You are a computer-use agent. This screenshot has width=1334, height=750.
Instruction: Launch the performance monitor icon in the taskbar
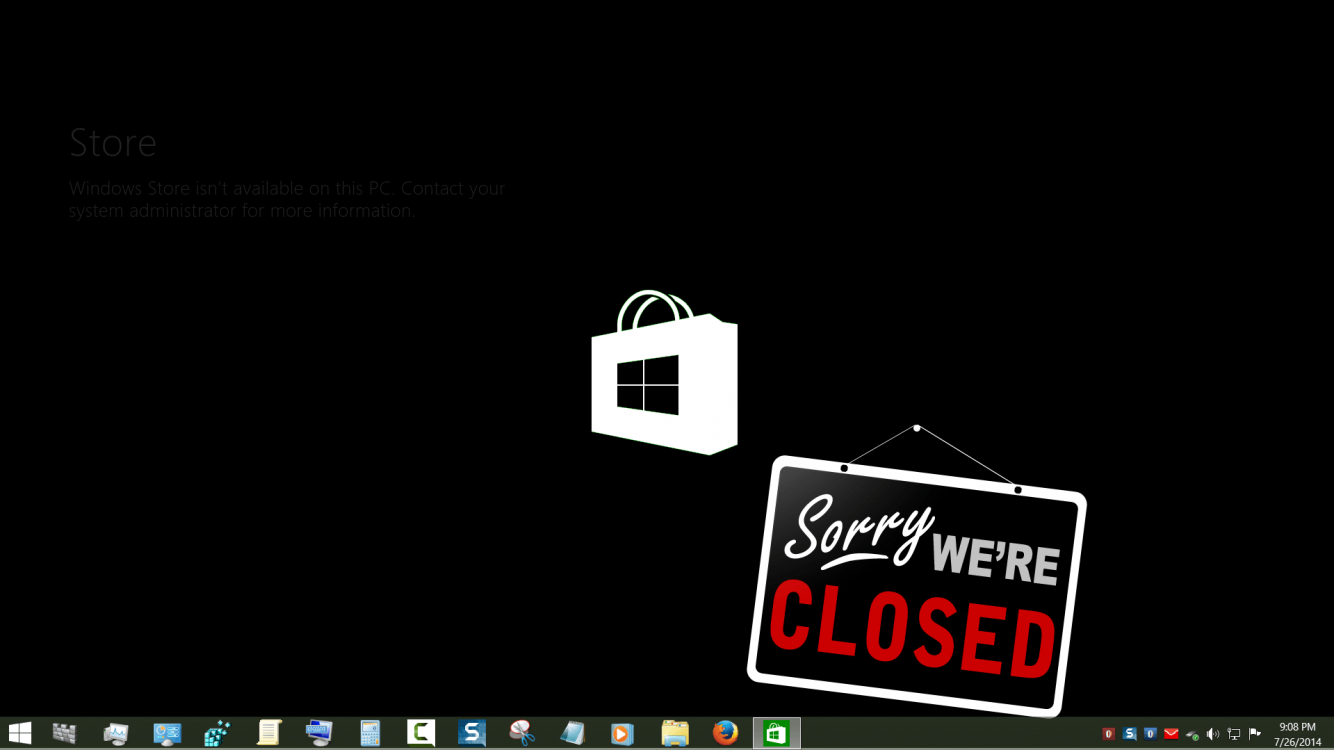pos(116,733)
